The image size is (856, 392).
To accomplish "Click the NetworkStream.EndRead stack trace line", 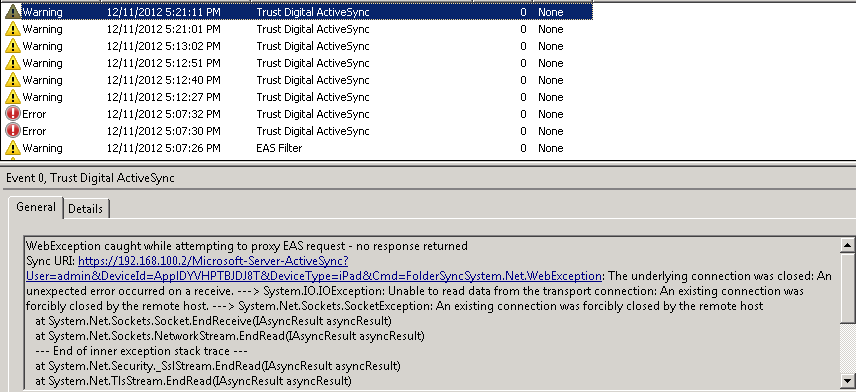I will (230, 335).
